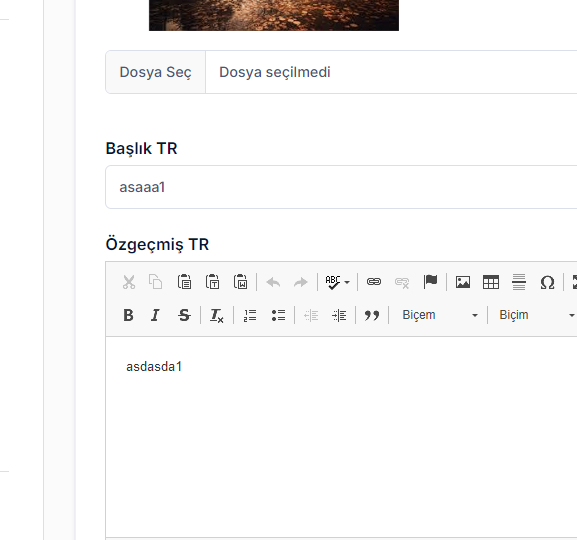Insert a bulleted list
Viewport: 577px width, 540px height.
278,315
